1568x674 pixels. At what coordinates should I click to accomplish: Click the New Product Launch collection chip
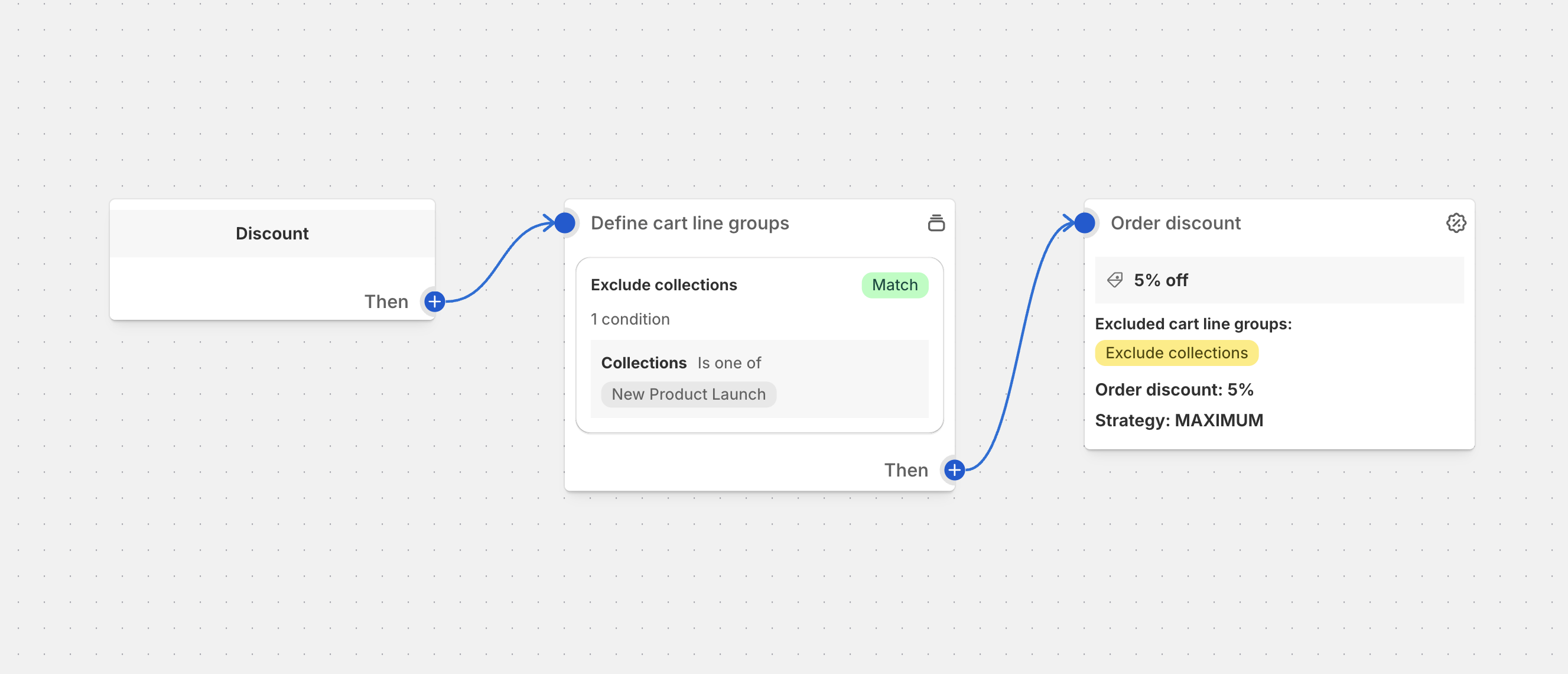coord(688,394)
